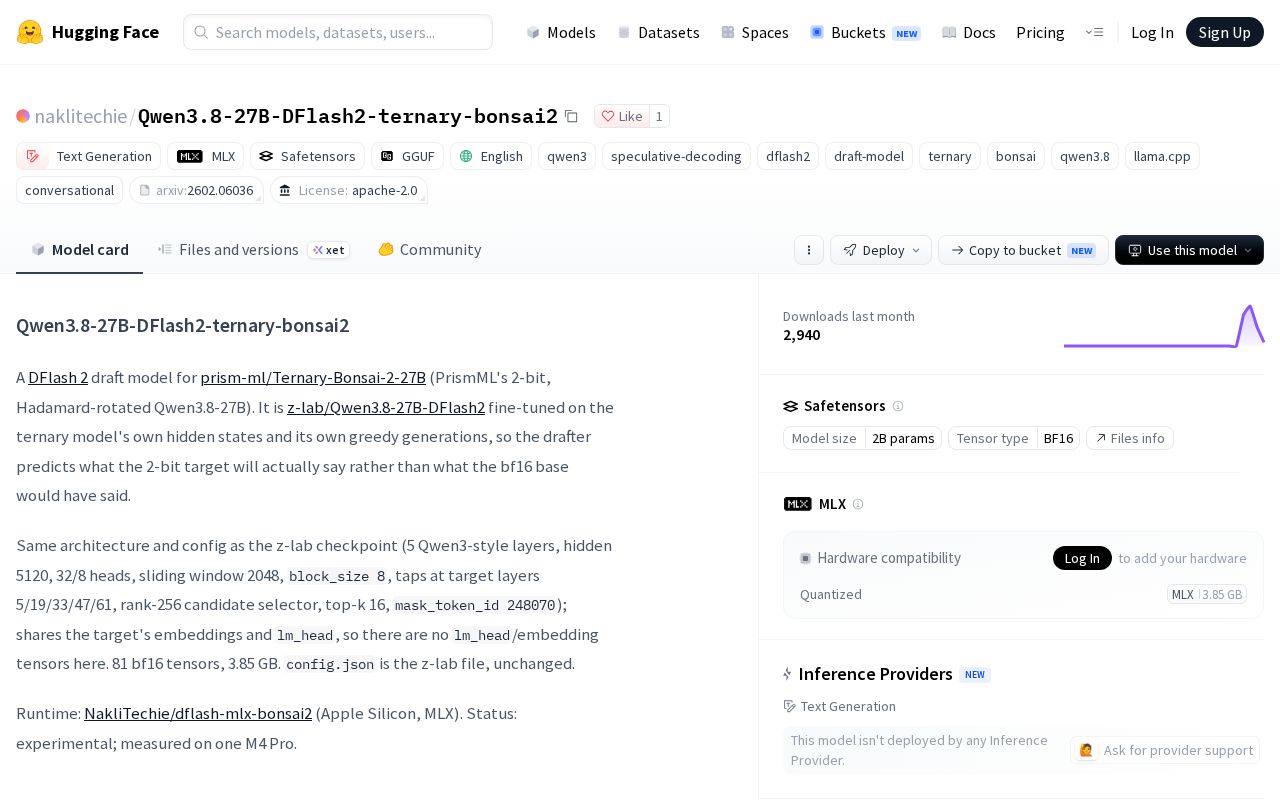The width and height of the screenshot is (1280, 800).
Task: Click the Copy to bucket button
Action: pos(1023,250)
